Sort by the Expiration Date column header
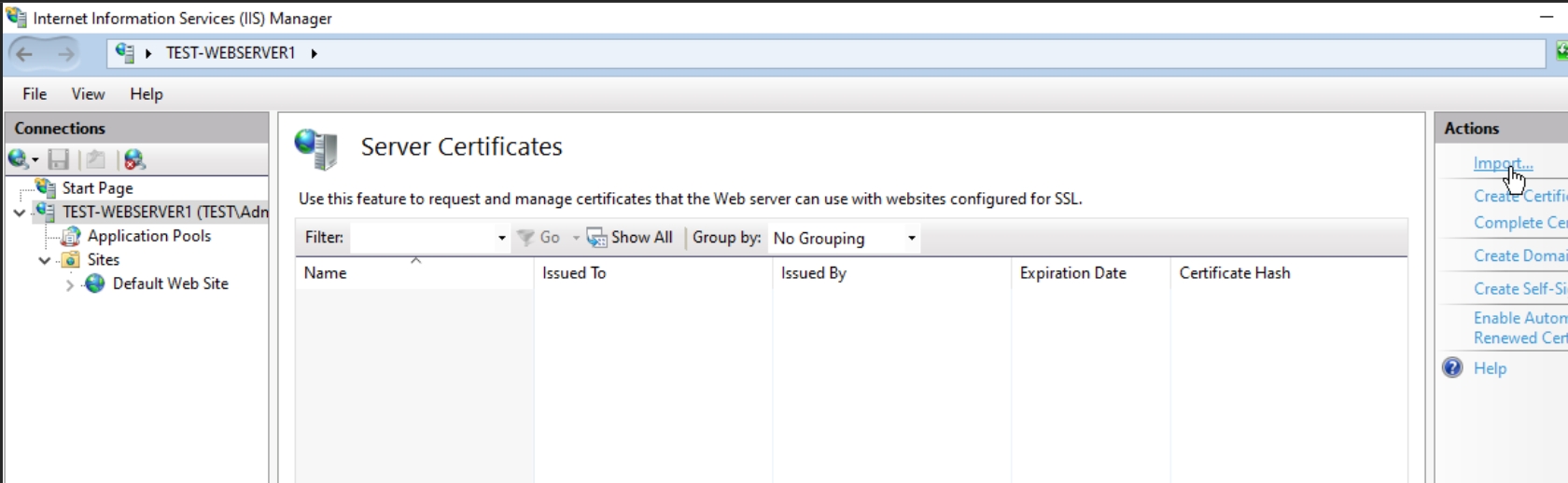The height and width of the screenshot is (483, 1568). [x=1091, y=273]
